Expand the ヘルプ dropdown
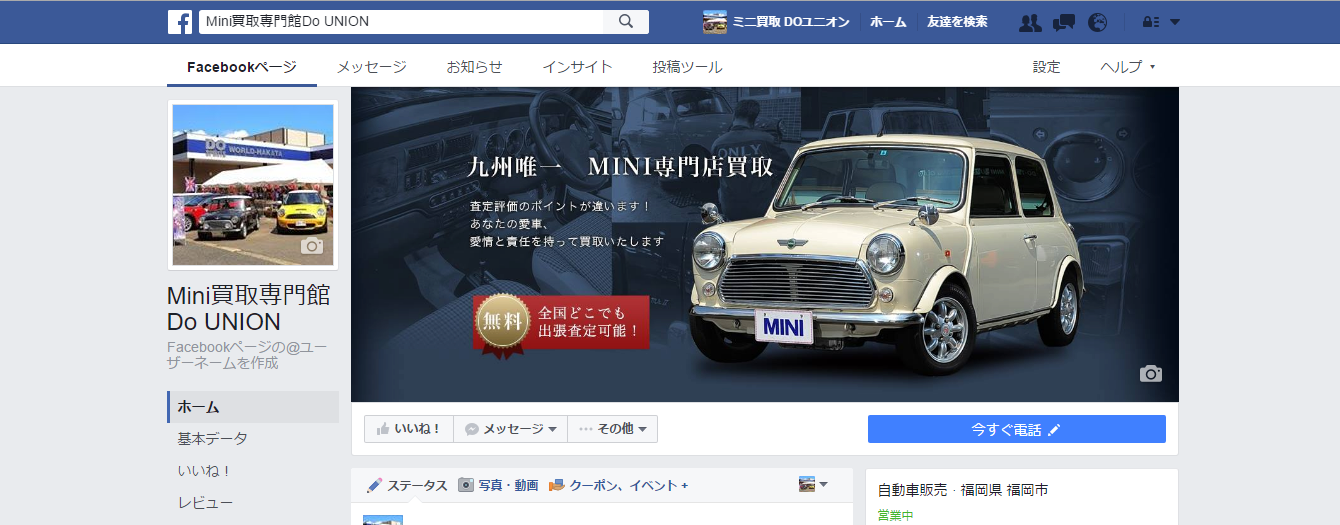 tap(1127, 67)
